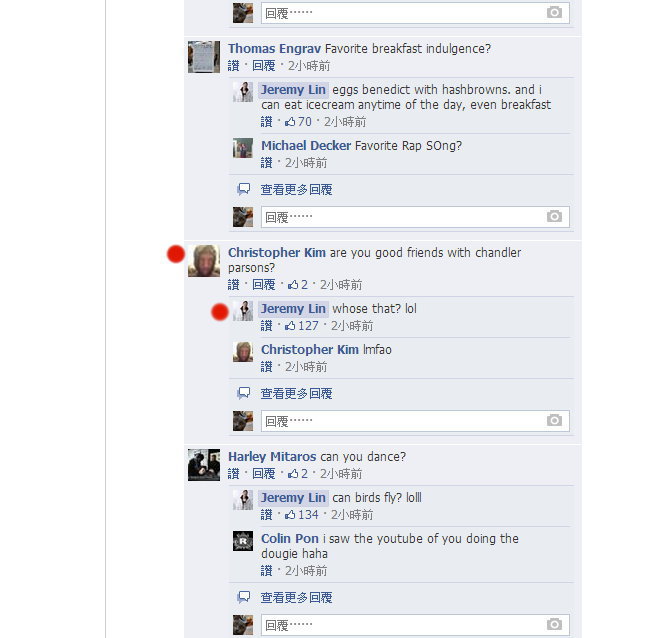
Task: Click Jeremy Lin name on 'whose that' reply
Action: tap(293, 309)
